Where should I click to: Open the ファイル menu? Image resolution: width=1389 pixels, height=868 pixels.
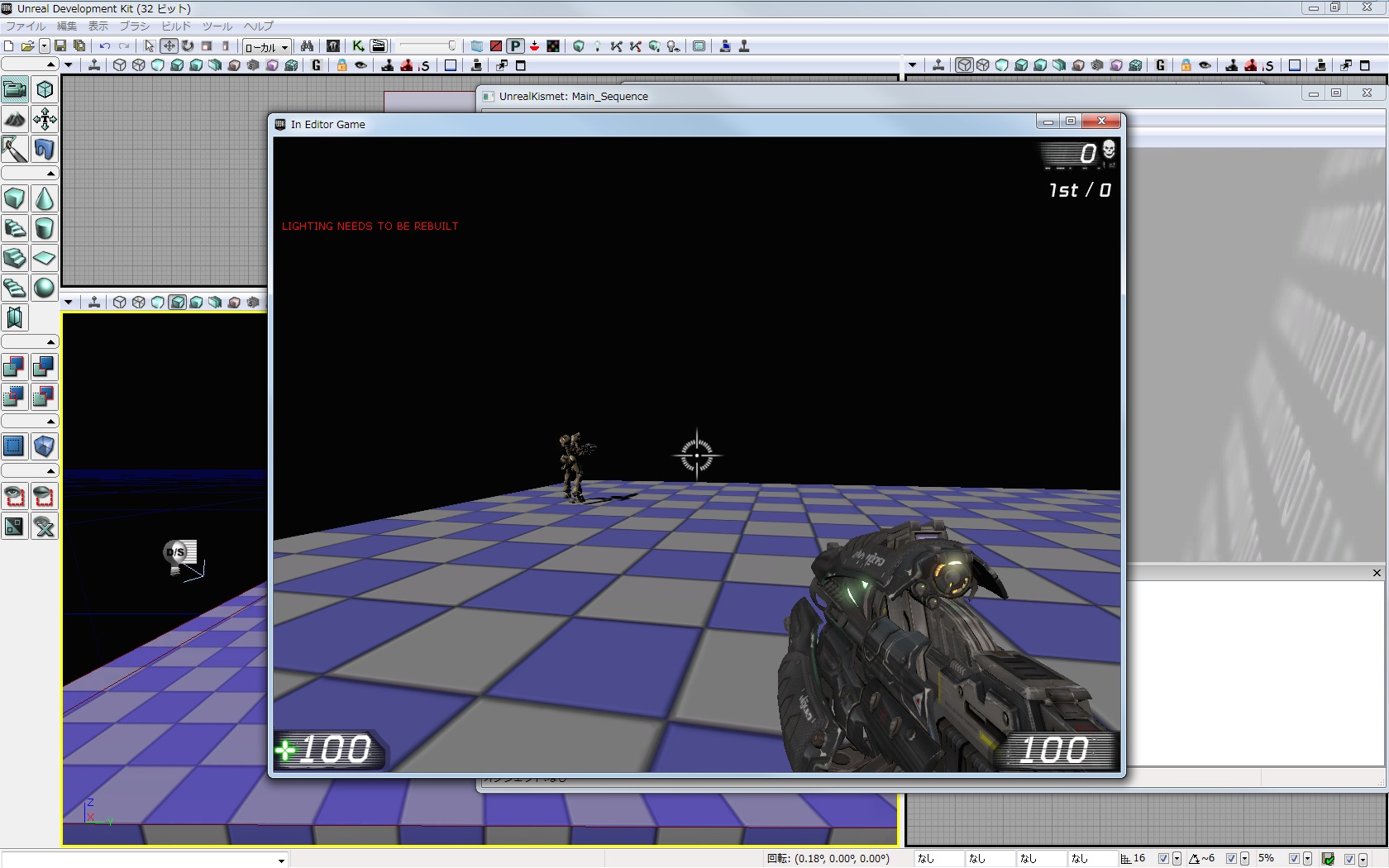click(26, 26)
